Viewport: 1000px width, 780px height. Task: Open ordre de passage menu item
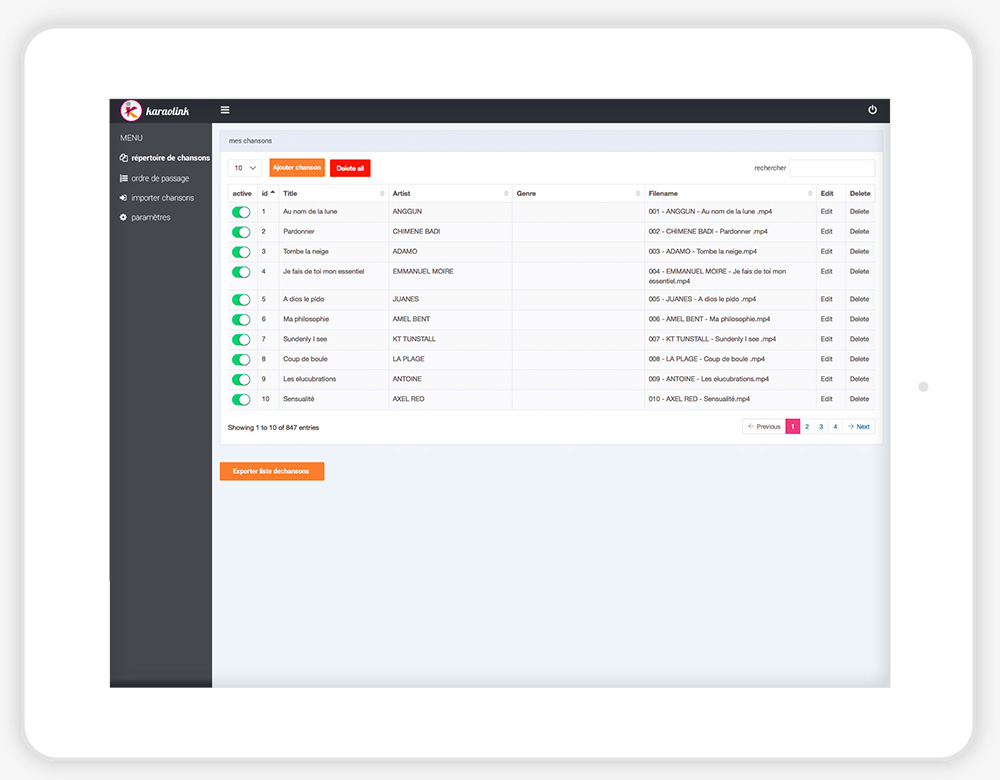point(160,178)
